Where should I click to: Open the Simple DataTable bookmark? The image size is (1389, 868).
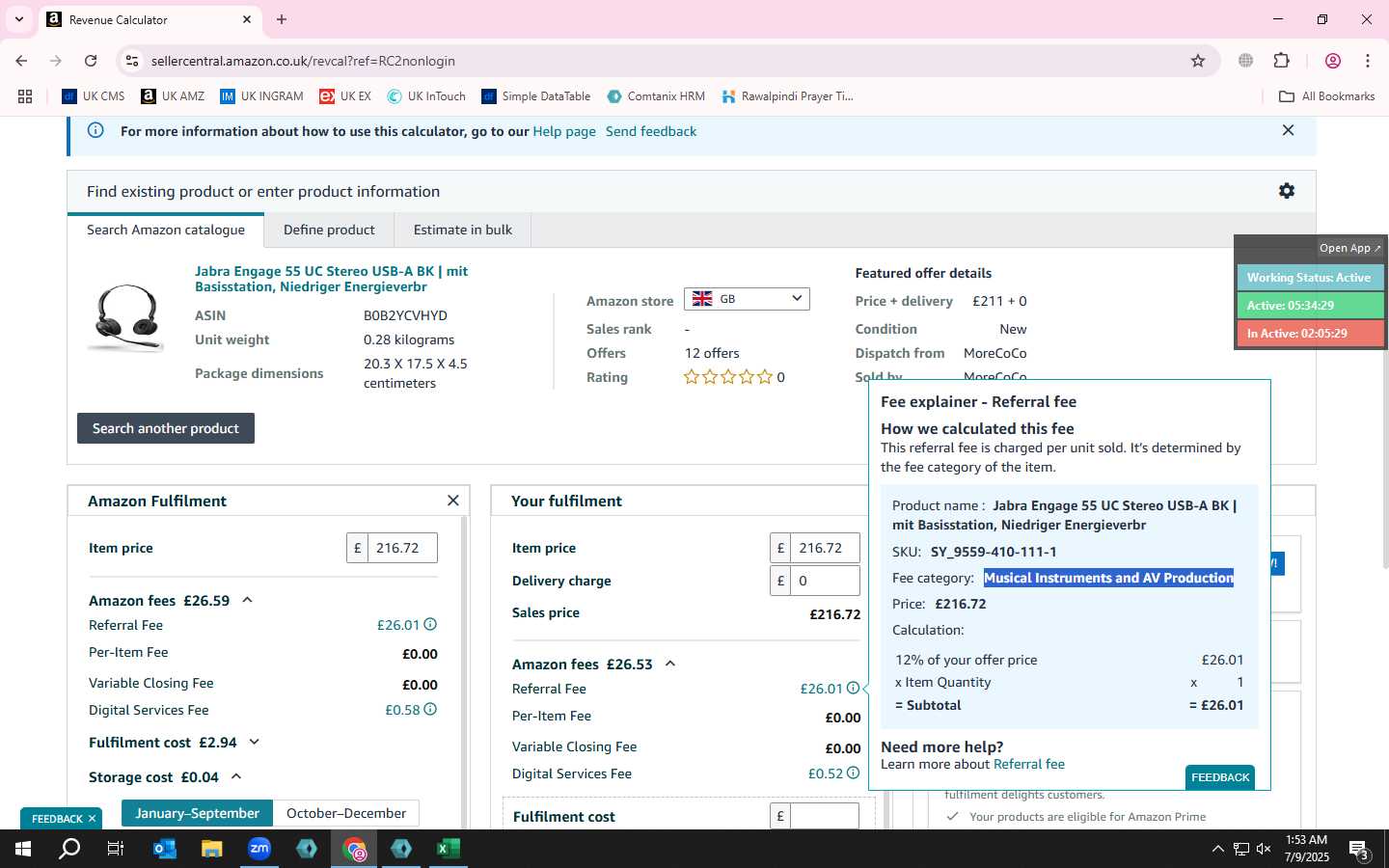point(536,96)
